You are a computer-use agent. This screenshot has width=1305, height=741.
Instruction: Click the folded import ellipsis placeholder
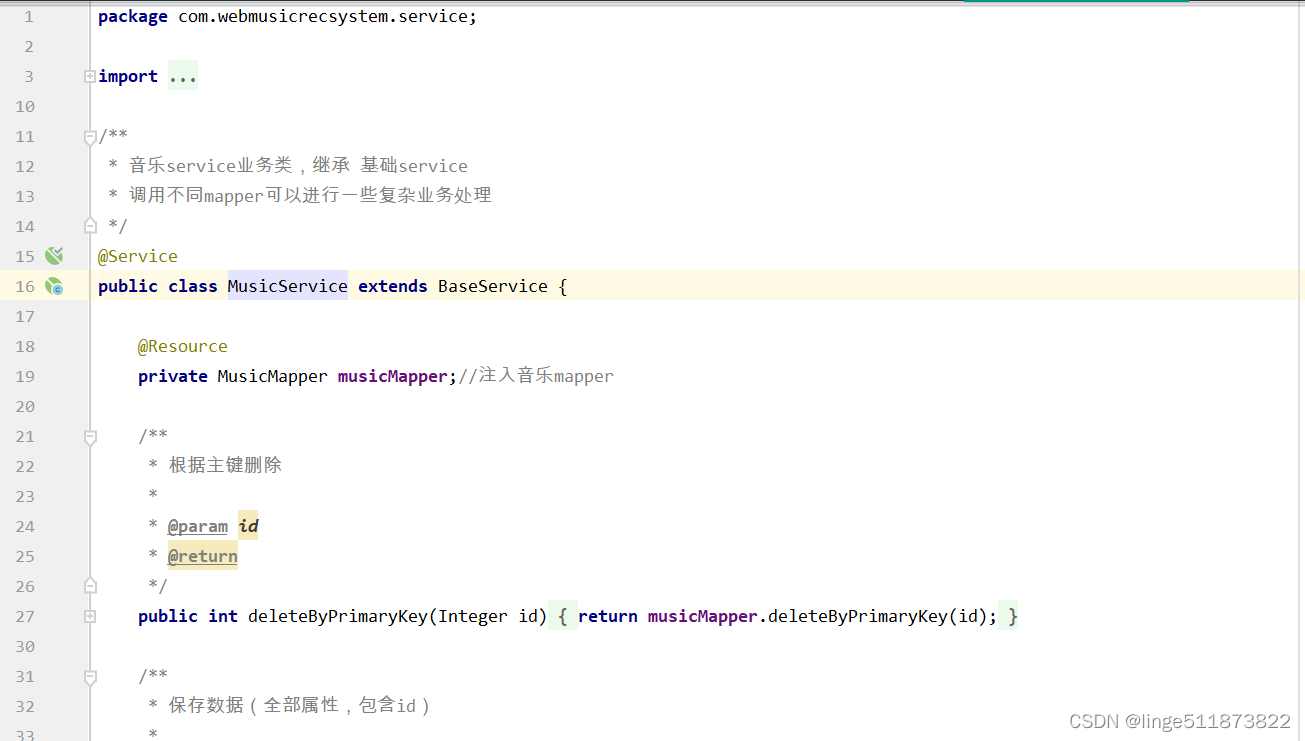[183, 76]
